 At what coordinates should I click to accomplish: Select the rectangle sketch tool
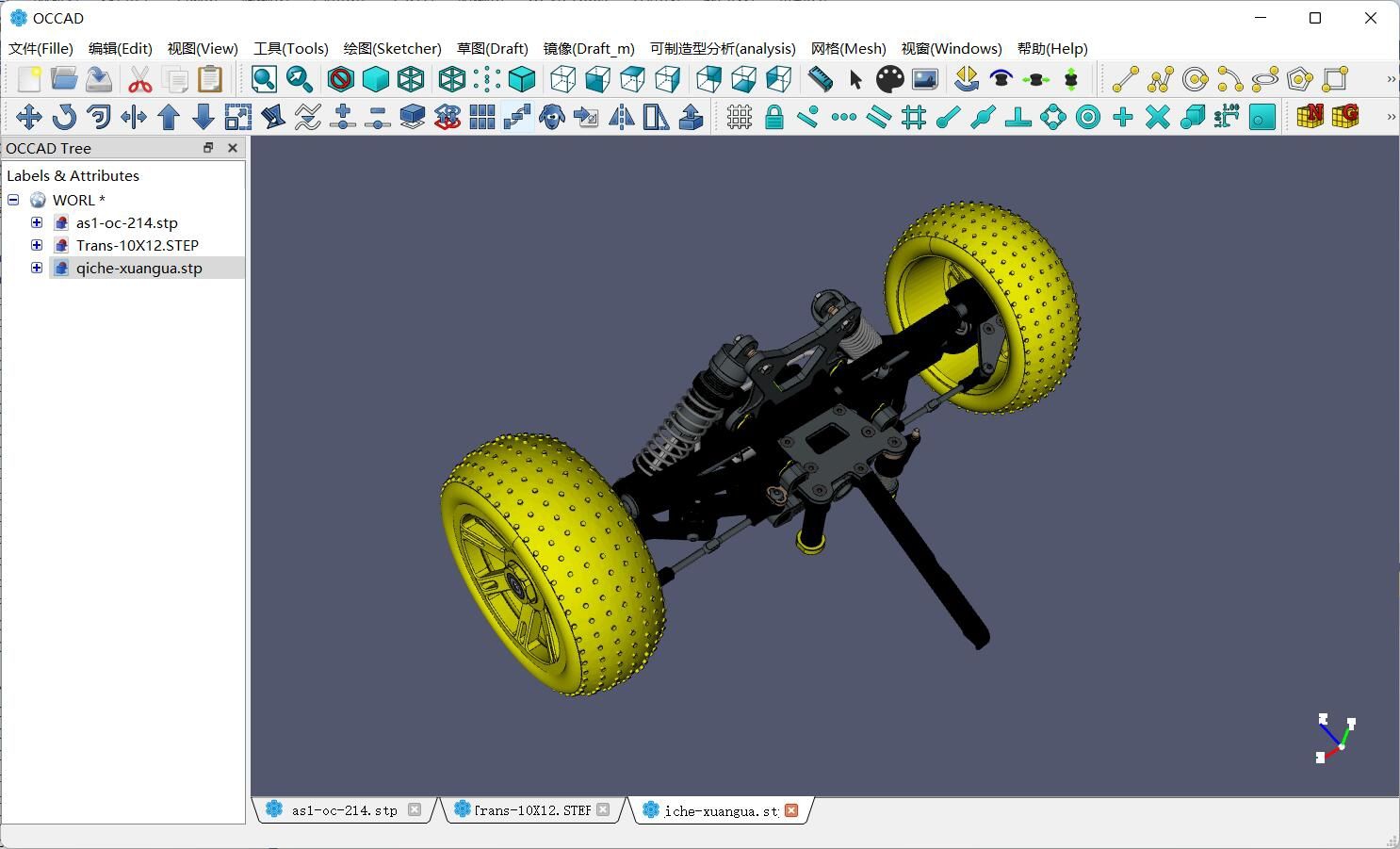[1335, 79]
